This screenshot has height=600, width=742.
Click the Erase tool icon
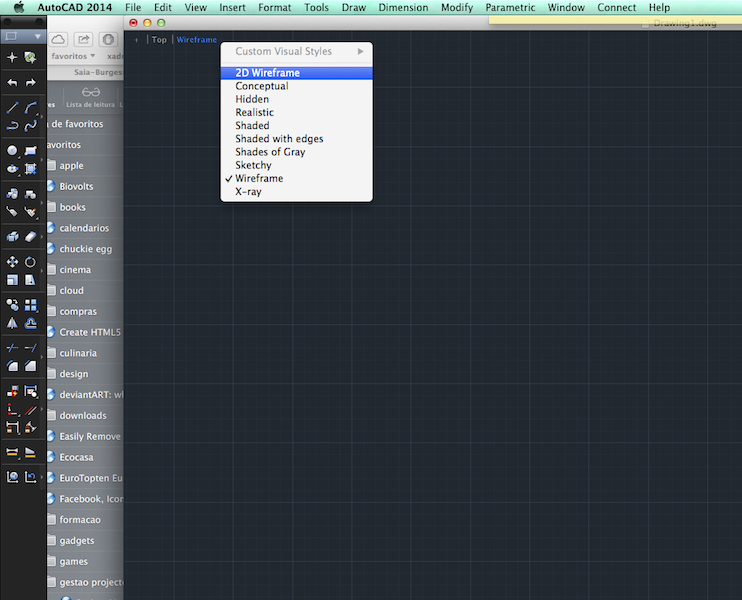(31, 237)
